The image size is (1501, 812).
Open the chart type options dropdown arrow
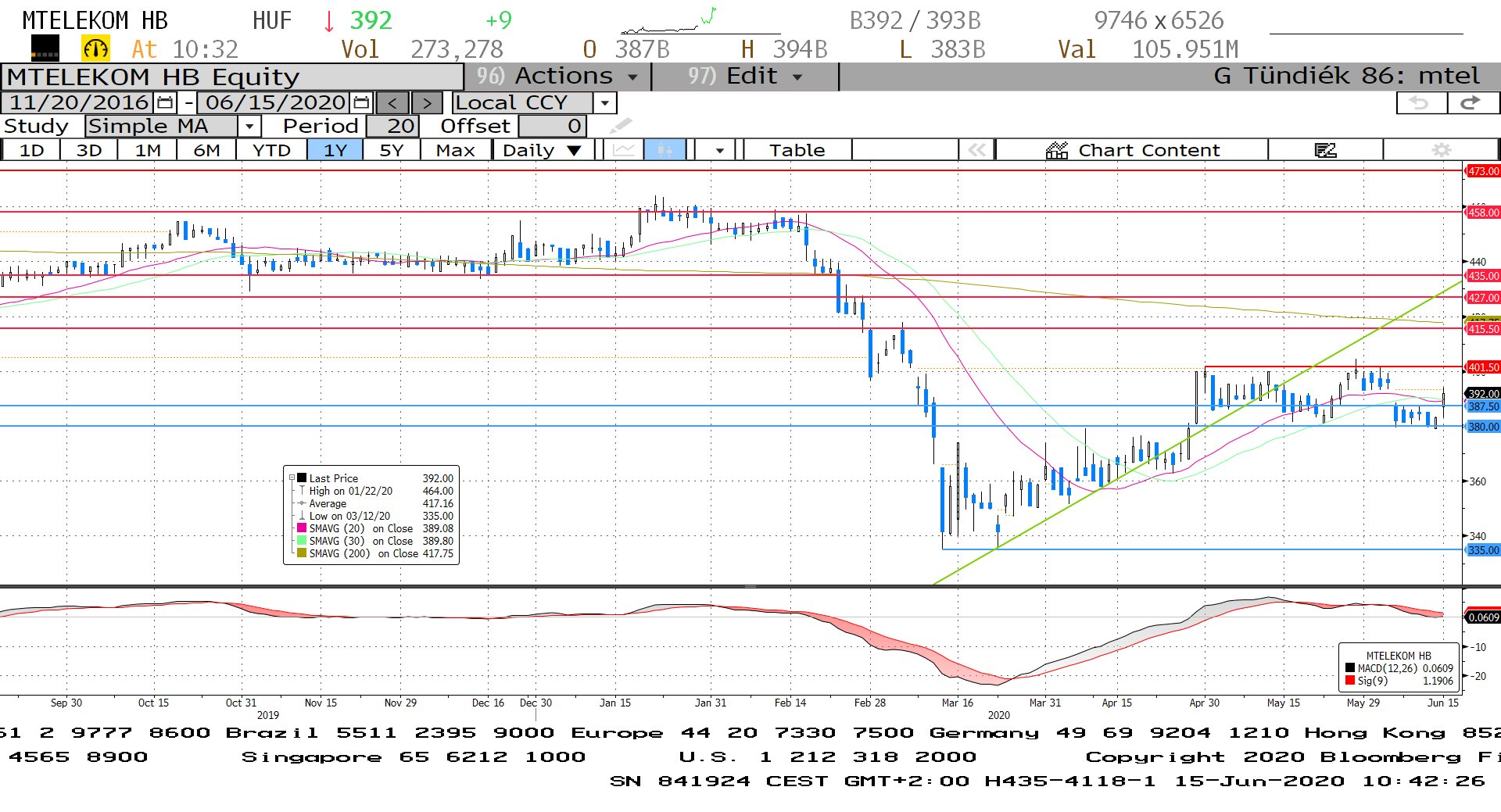tap(719, 149)
